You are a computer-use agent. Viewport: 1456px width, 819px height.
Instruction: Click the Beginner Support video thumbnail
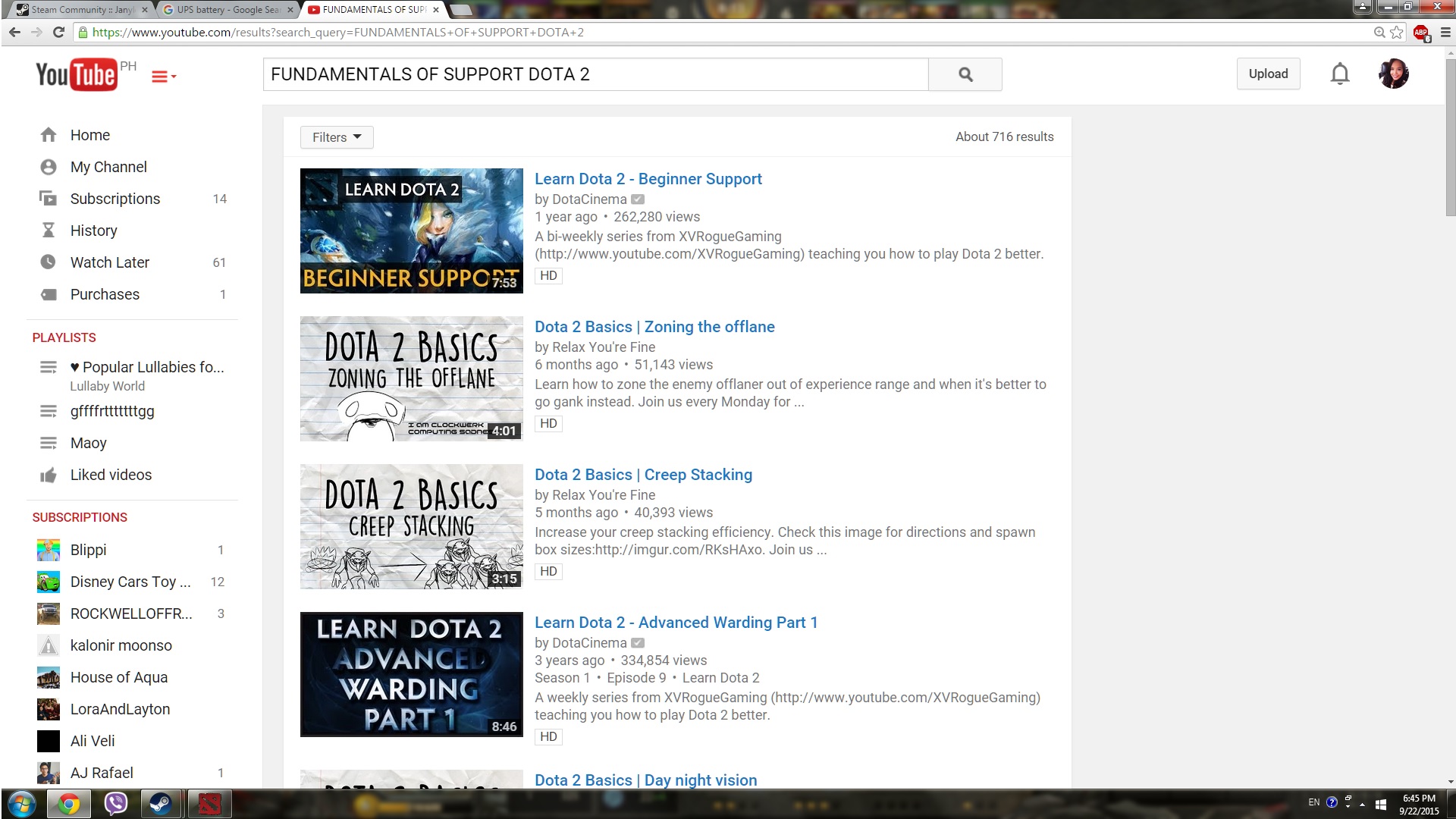pos(411,231)
